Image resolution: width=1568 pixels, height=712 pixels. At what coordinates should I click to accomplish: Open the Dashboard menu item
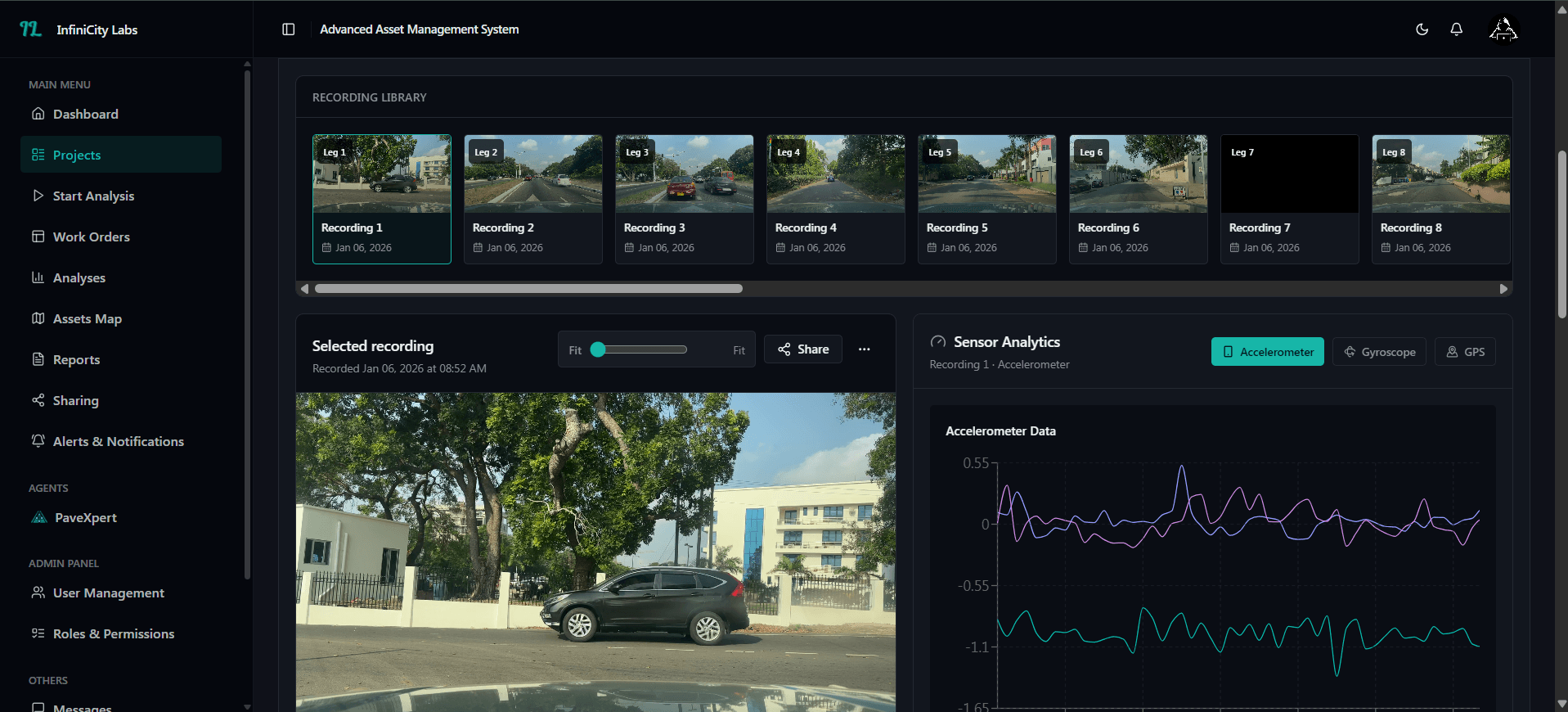coord(121,114)
